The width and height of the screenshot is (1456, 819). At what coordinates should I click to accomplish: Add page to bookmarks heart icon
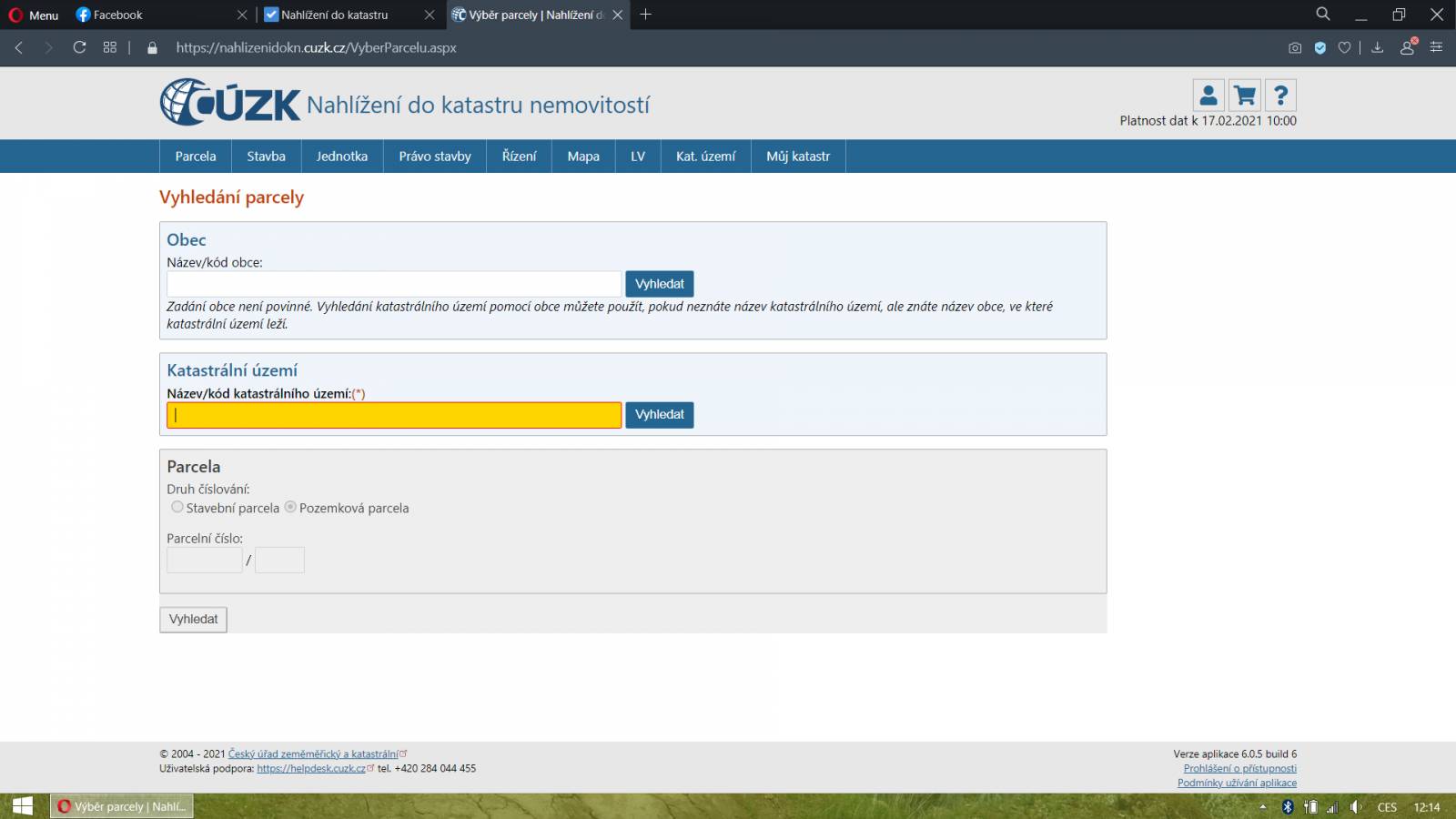(1344, 47)
